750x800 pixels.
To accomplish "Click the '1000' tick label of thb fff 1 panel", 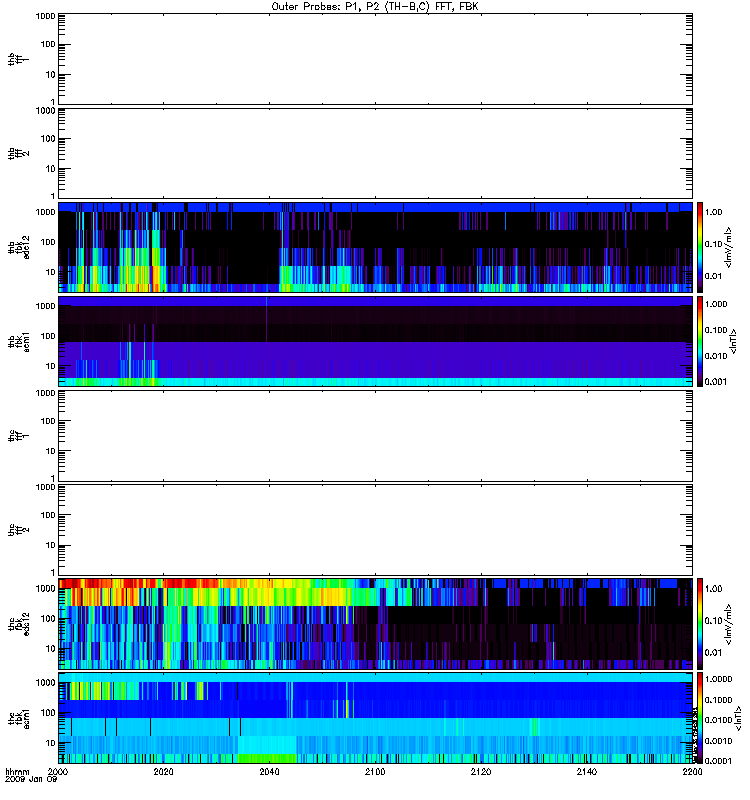I will (x=45, y=16).
